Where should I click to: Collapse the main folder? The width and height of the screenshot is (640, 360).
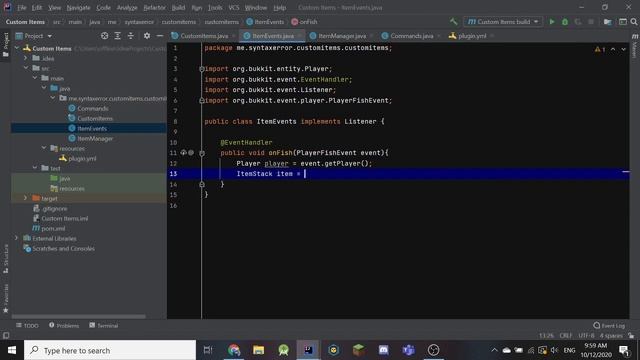[35, 78]
